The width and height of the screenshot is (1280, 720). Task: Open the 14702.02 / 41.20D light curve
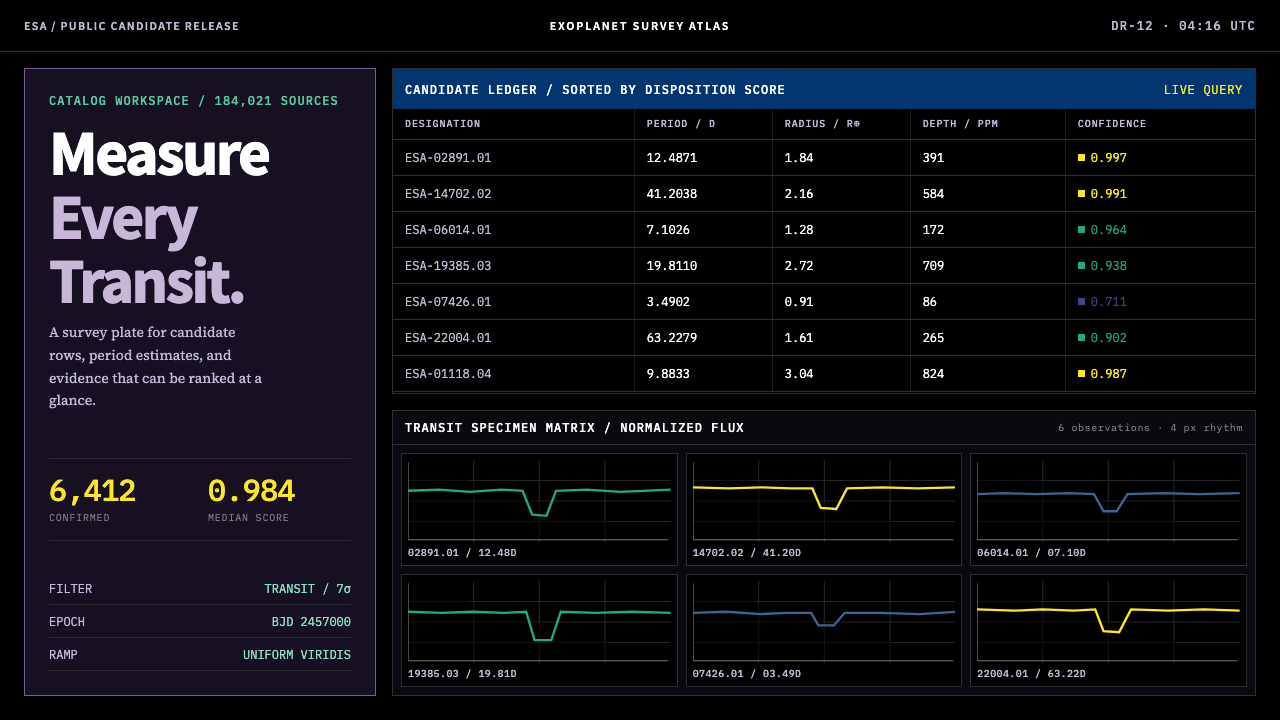824,510
